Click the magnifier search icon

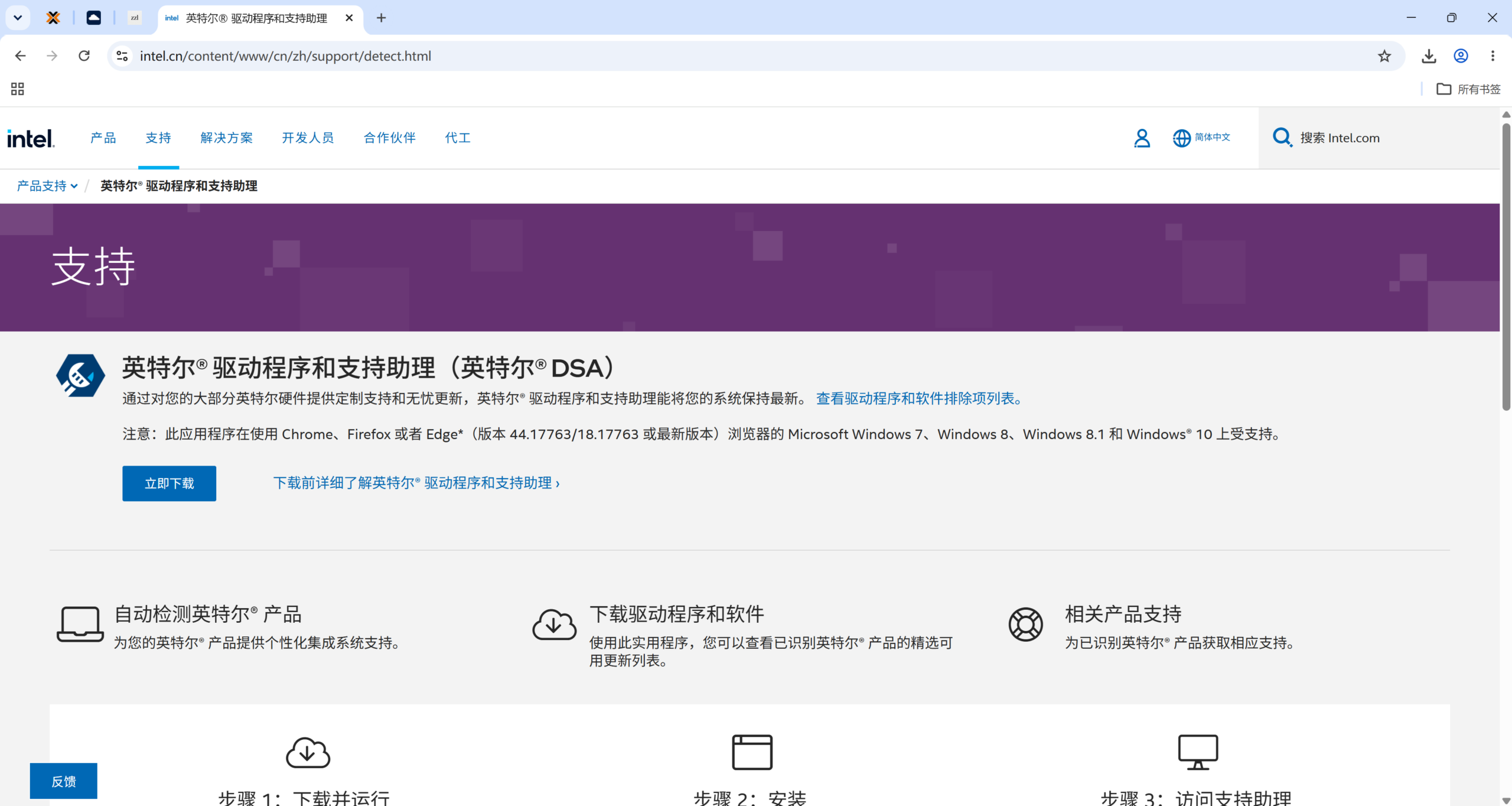pyautogui.click(x=1282, y=138)
